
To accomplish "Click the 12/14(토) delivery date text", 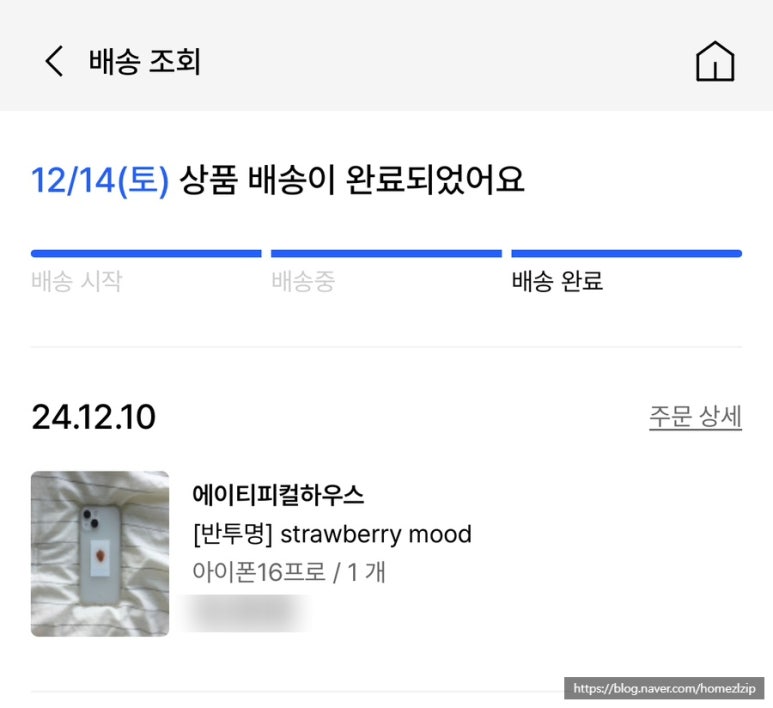I will pos(100,180).
